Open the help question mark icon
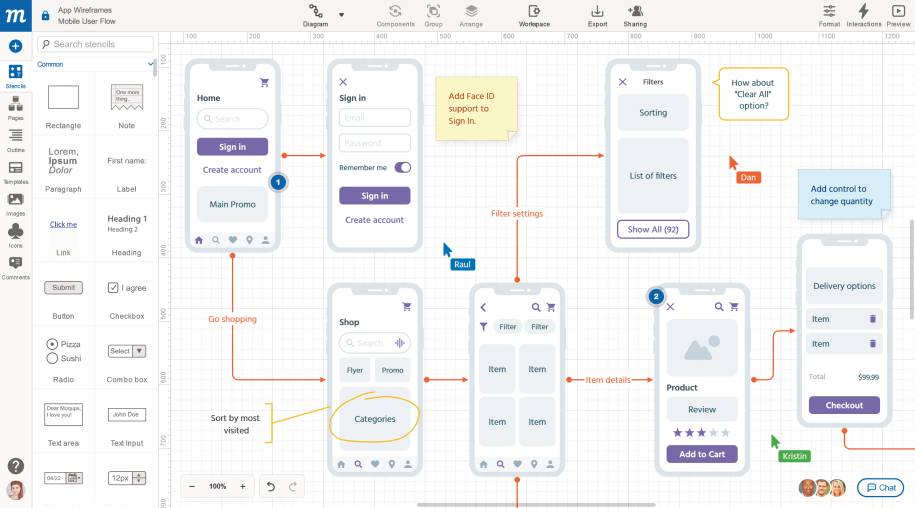This screenshot has height=508, width=915. pos(16,465)
